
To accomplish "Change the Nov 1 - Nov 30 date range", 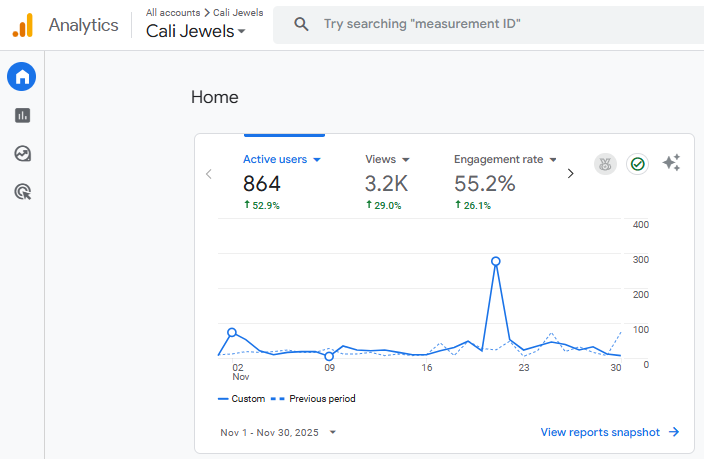I will coord(278,432).
